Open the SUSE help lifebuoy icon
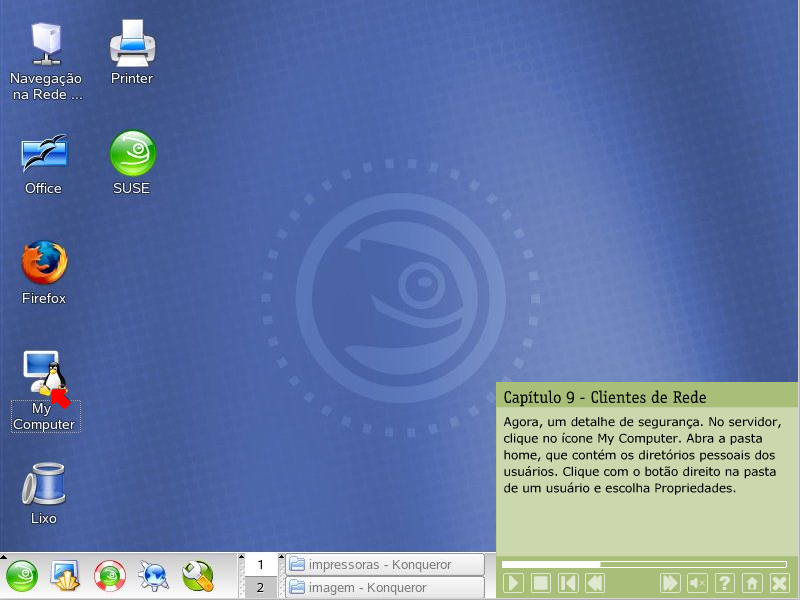The height and width of the screenshot is (600, 800). click(109, 576)
